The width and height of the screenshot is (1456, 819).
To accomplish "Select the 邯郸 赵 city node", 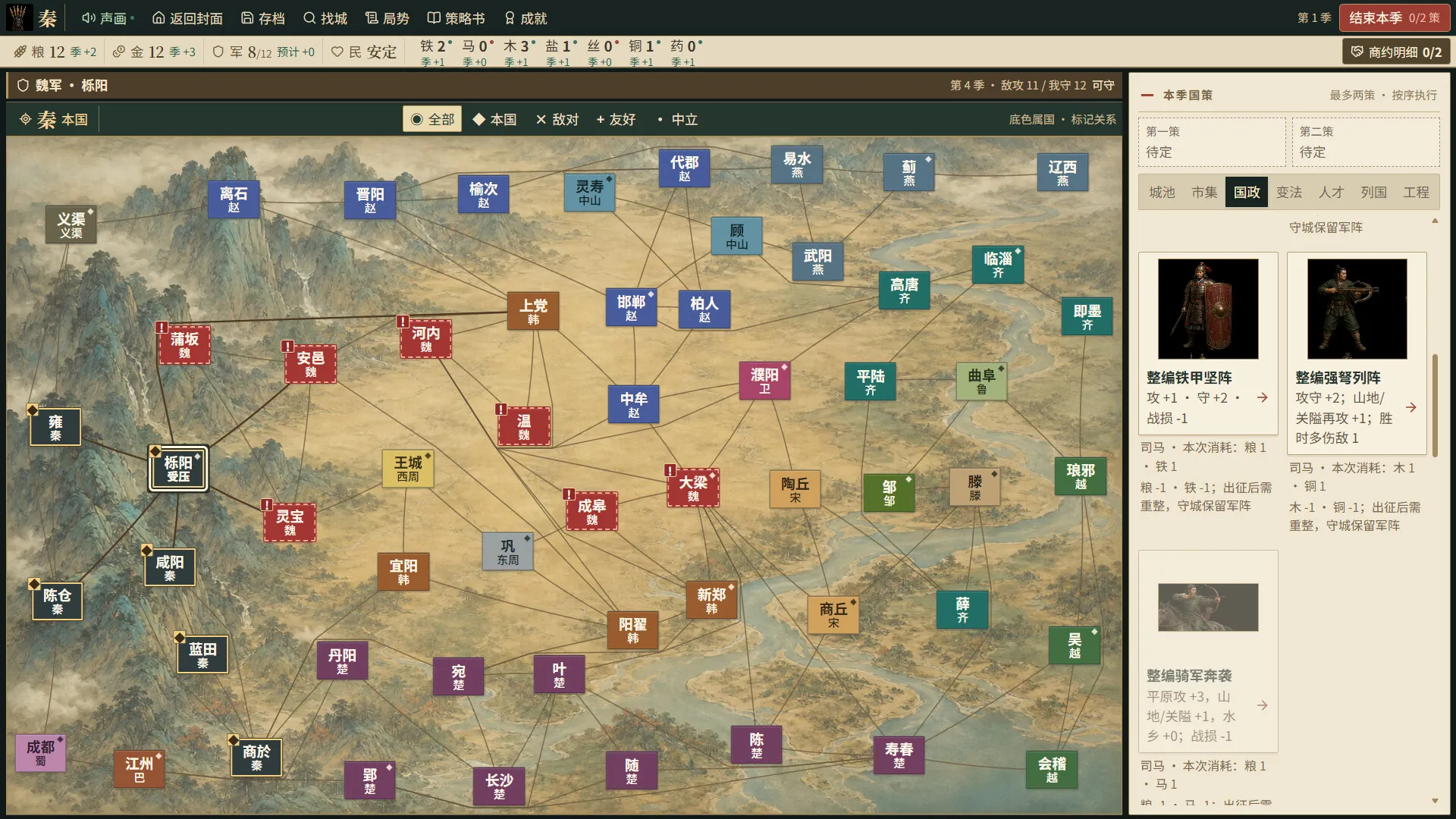I will coord(631,307).
